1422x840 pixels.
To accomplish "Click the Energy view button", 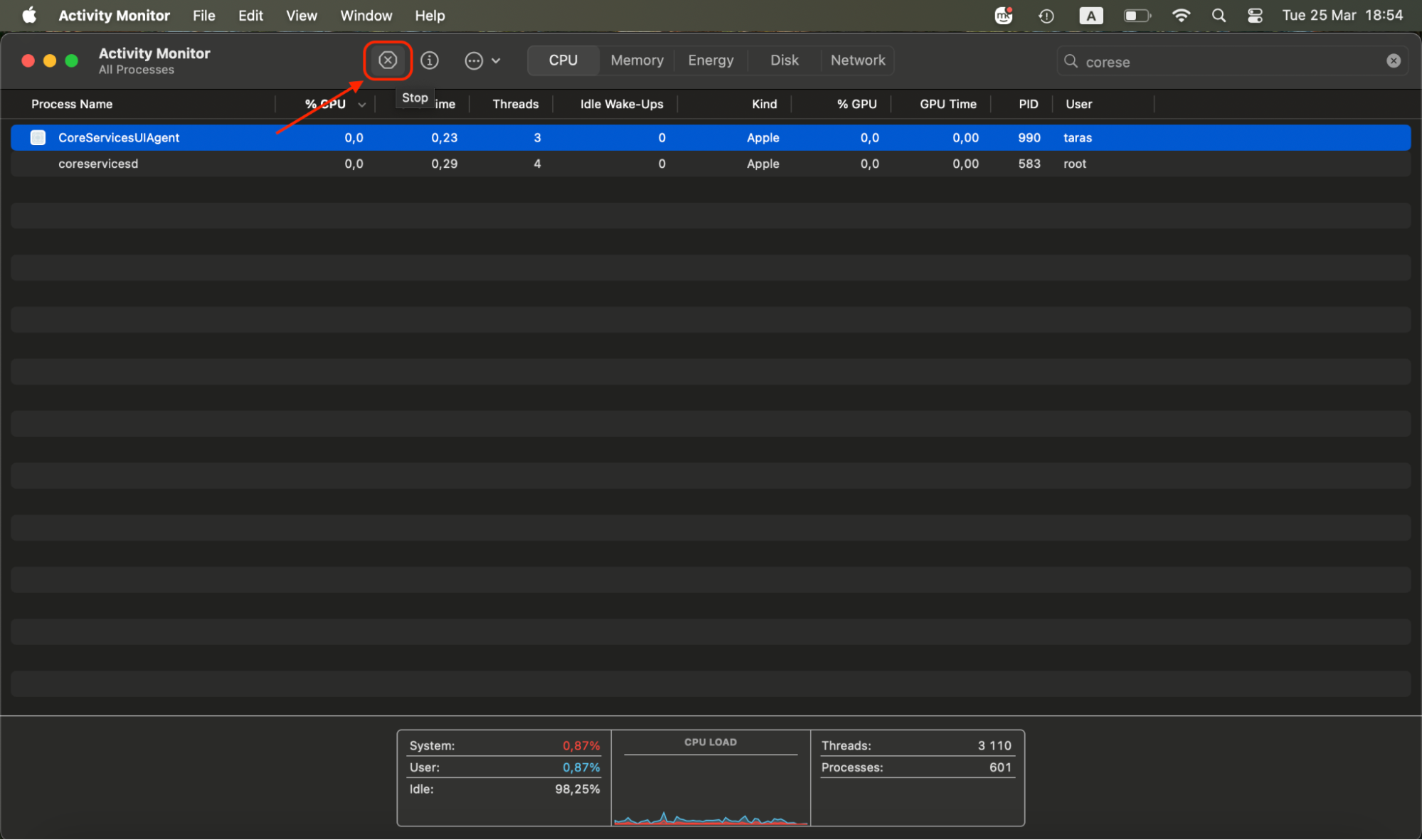I will pyautogui.click(x=710, y=60).
